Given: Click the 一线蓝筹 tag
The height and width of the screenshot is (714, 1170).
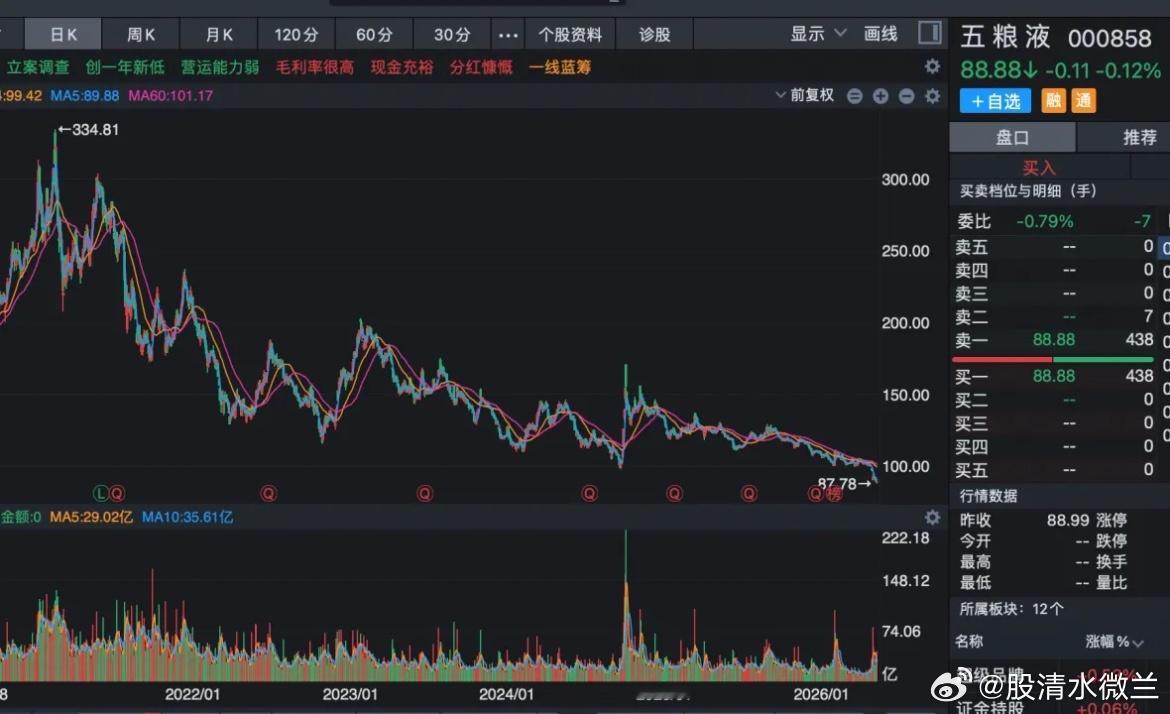Looking at the screenshot, I should click(x=560, y=67).
